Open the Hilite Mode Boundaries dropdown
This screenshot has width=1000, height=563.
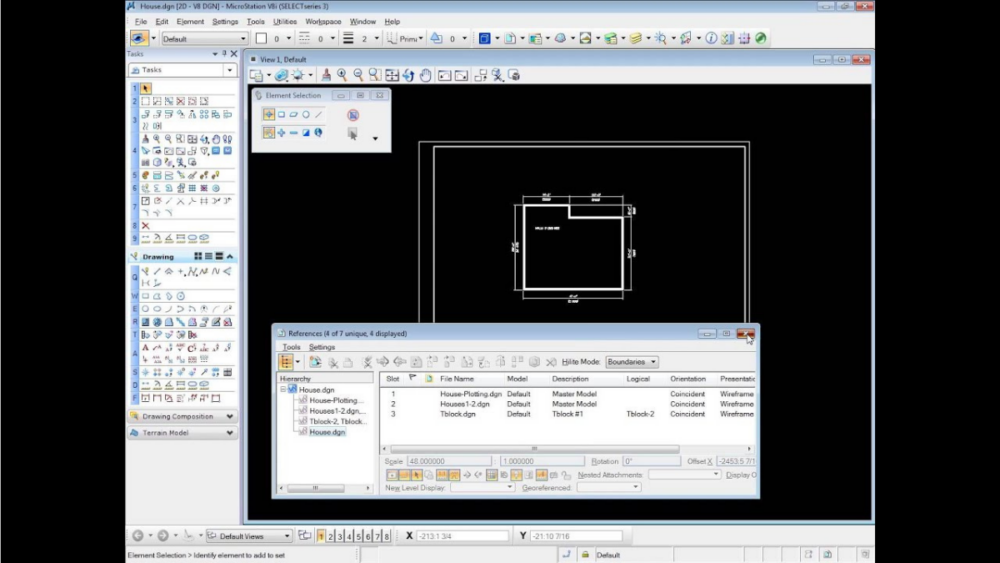pyautogui.click(x=631, y=362)
